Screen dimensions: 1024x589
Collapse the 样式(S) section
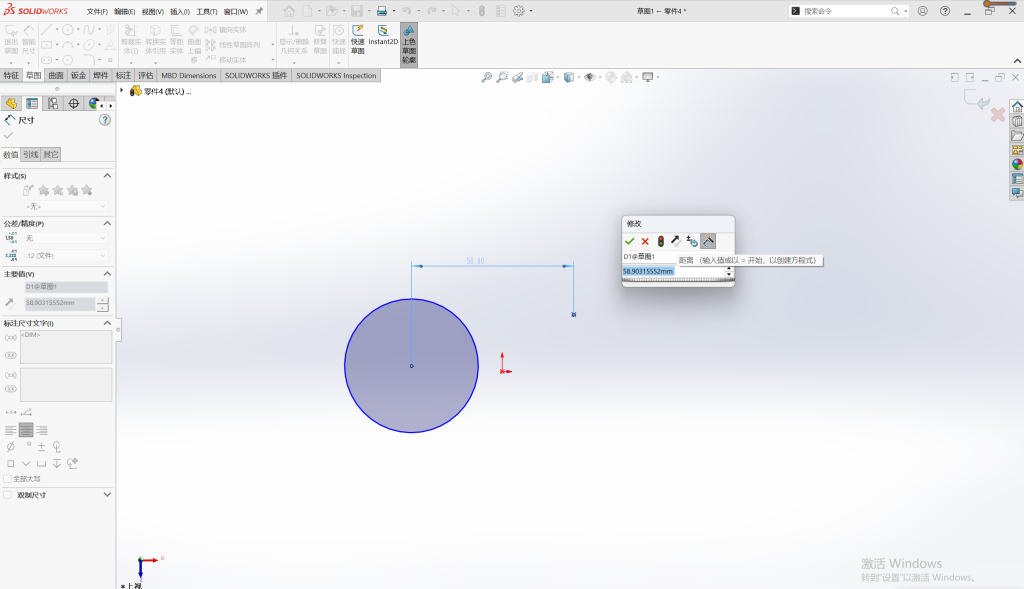click(107, 176)
